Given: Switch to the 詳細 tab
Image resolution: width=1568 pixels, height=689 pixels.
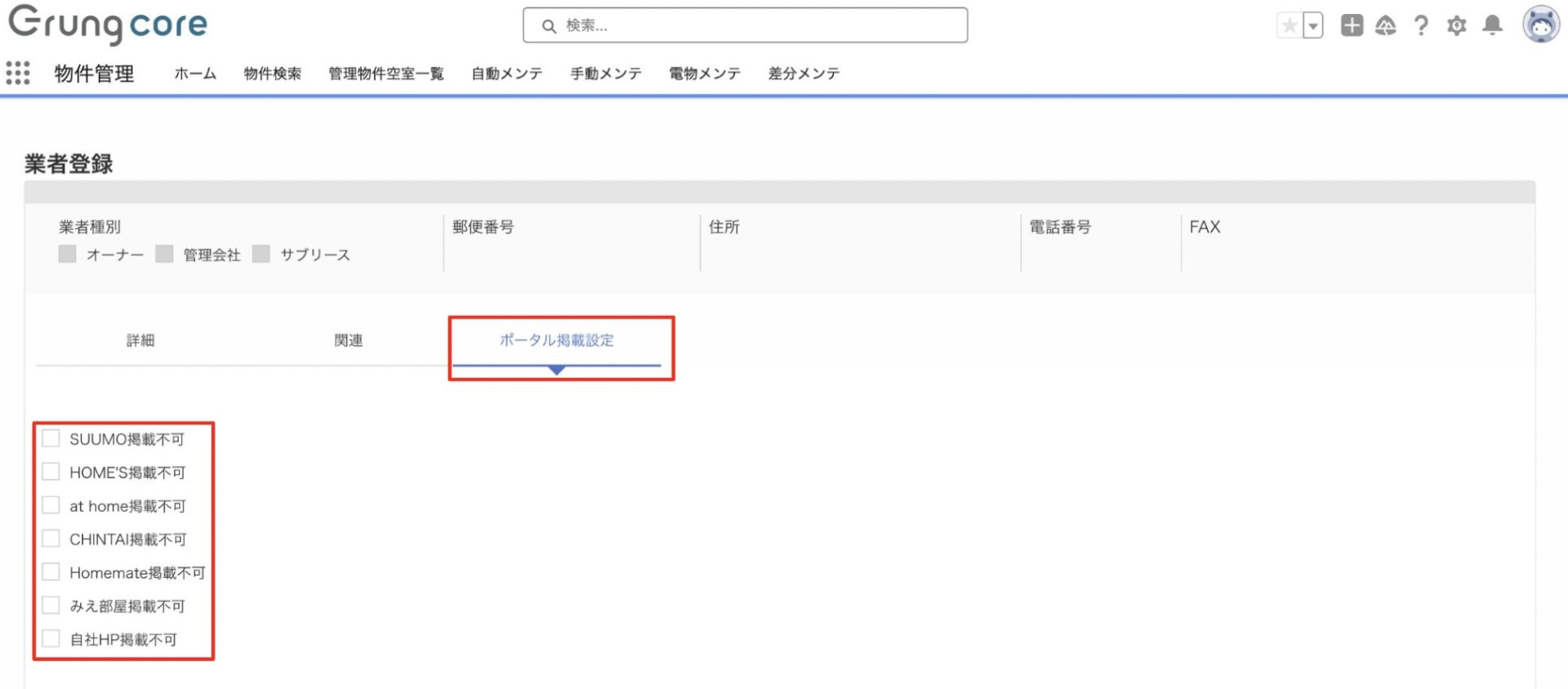Looking at the screenshot, I should (x=140, y=340).
